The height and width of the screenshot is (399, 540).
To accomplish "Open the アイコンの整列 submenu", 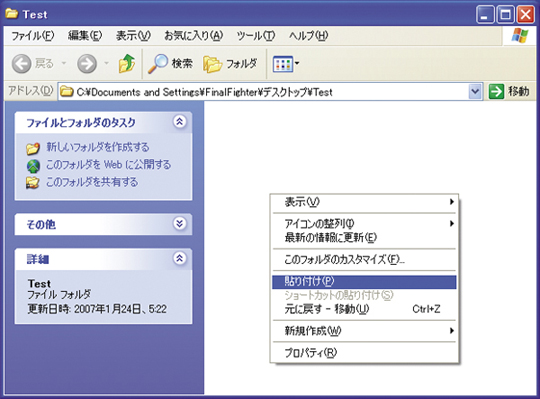I will tap(364, 223).
